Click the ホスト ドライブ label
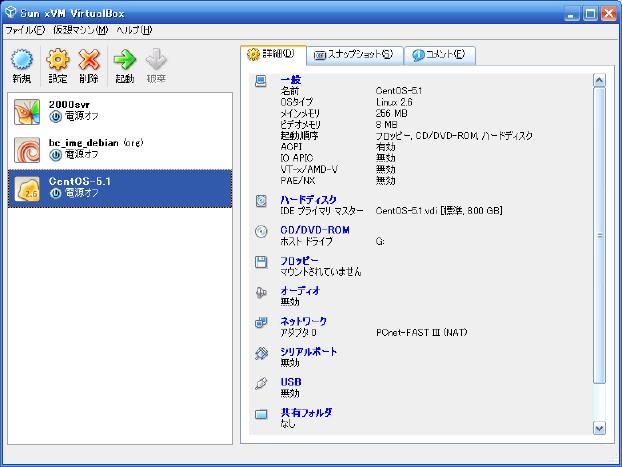The image size is (622, 467). click(x=306, y=241)
